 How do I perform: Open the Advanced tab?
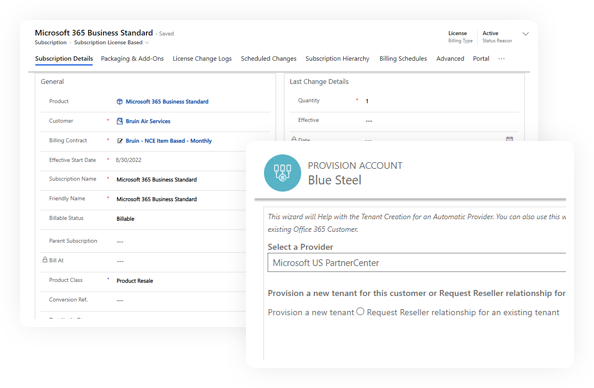(x=450, y=59)
